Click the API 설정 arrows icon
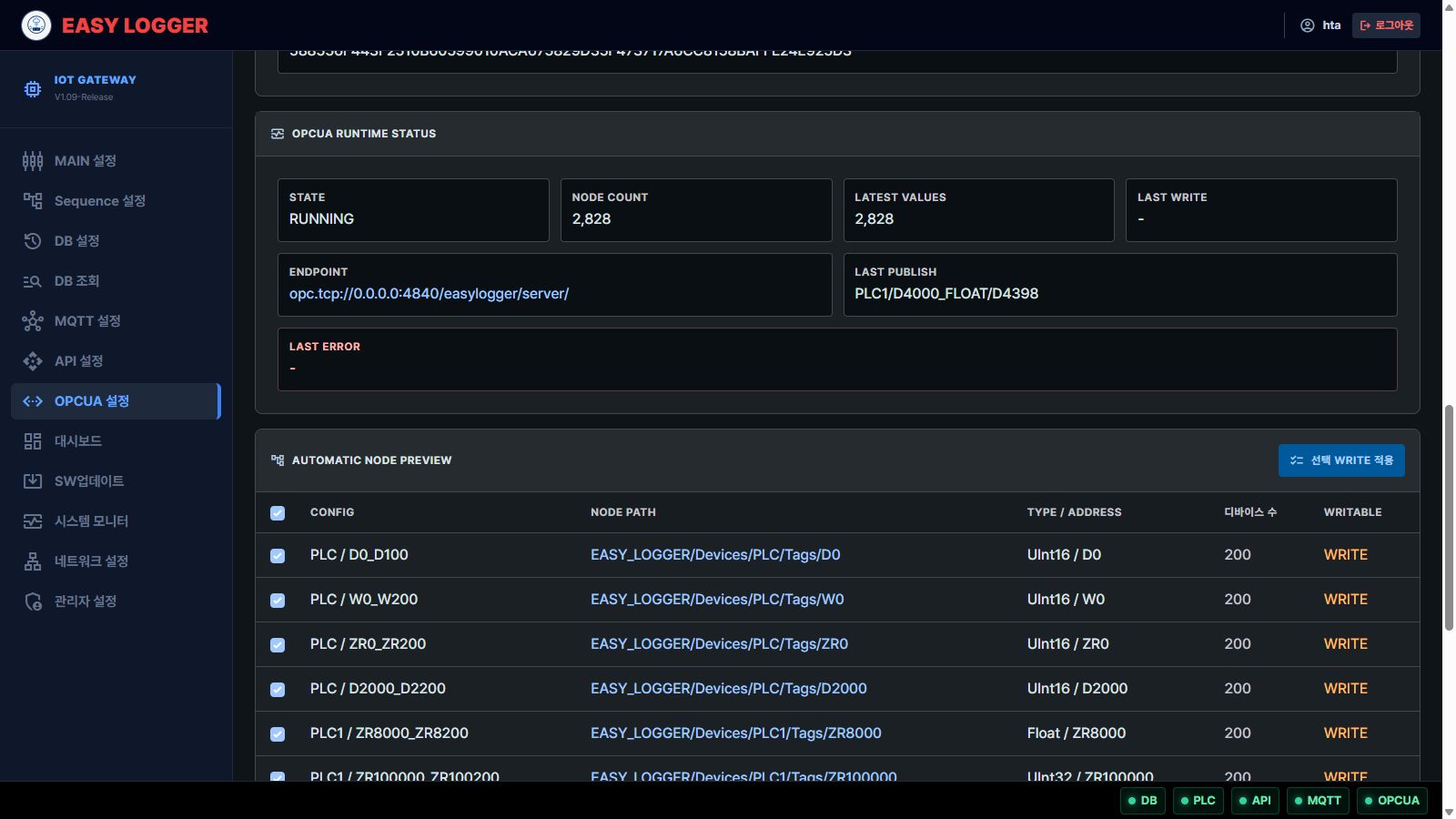The height and width of the screenshot is (819, 1456). point(33,361)
